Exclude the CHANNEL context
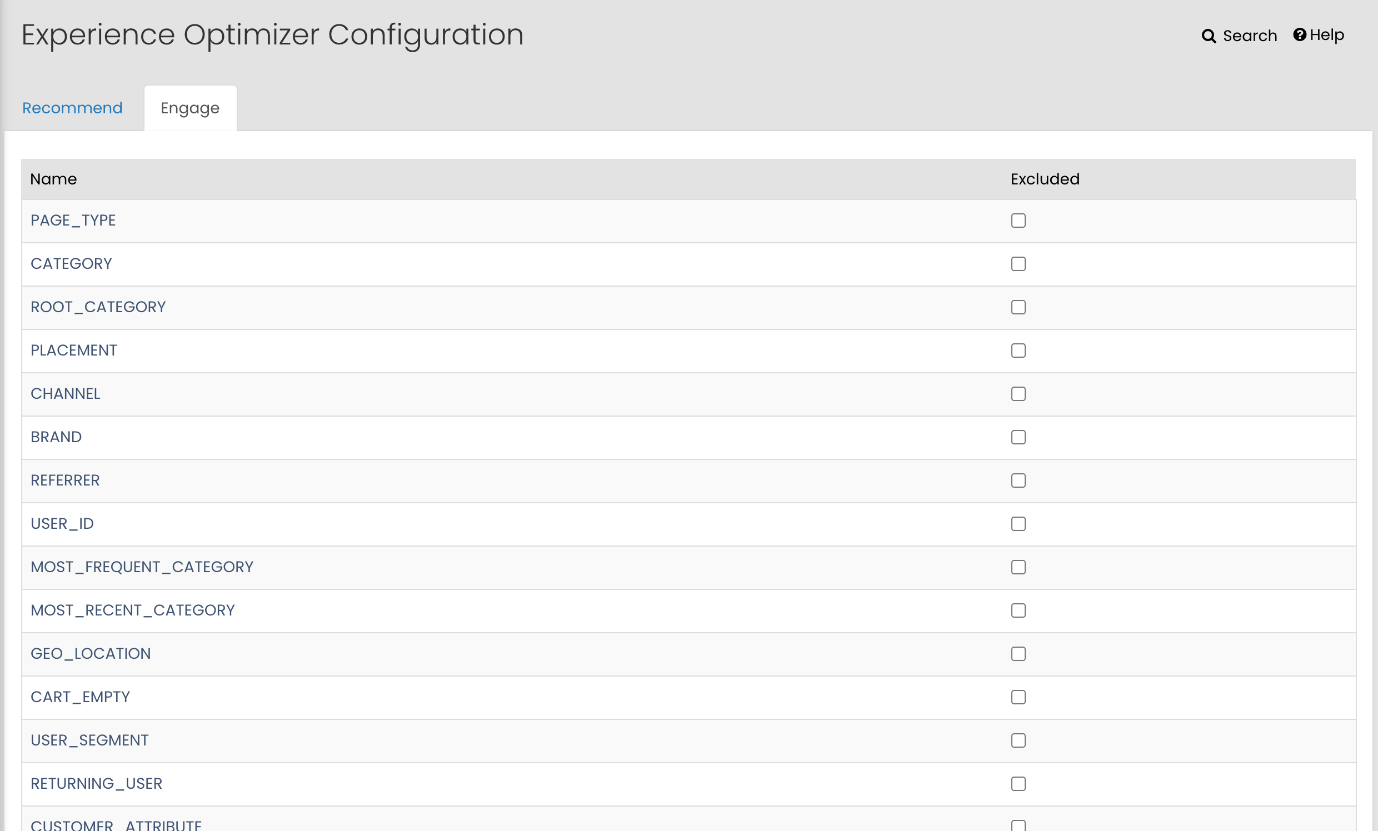Screen dimensions: 1378x831 click(x=1018, y=394)
